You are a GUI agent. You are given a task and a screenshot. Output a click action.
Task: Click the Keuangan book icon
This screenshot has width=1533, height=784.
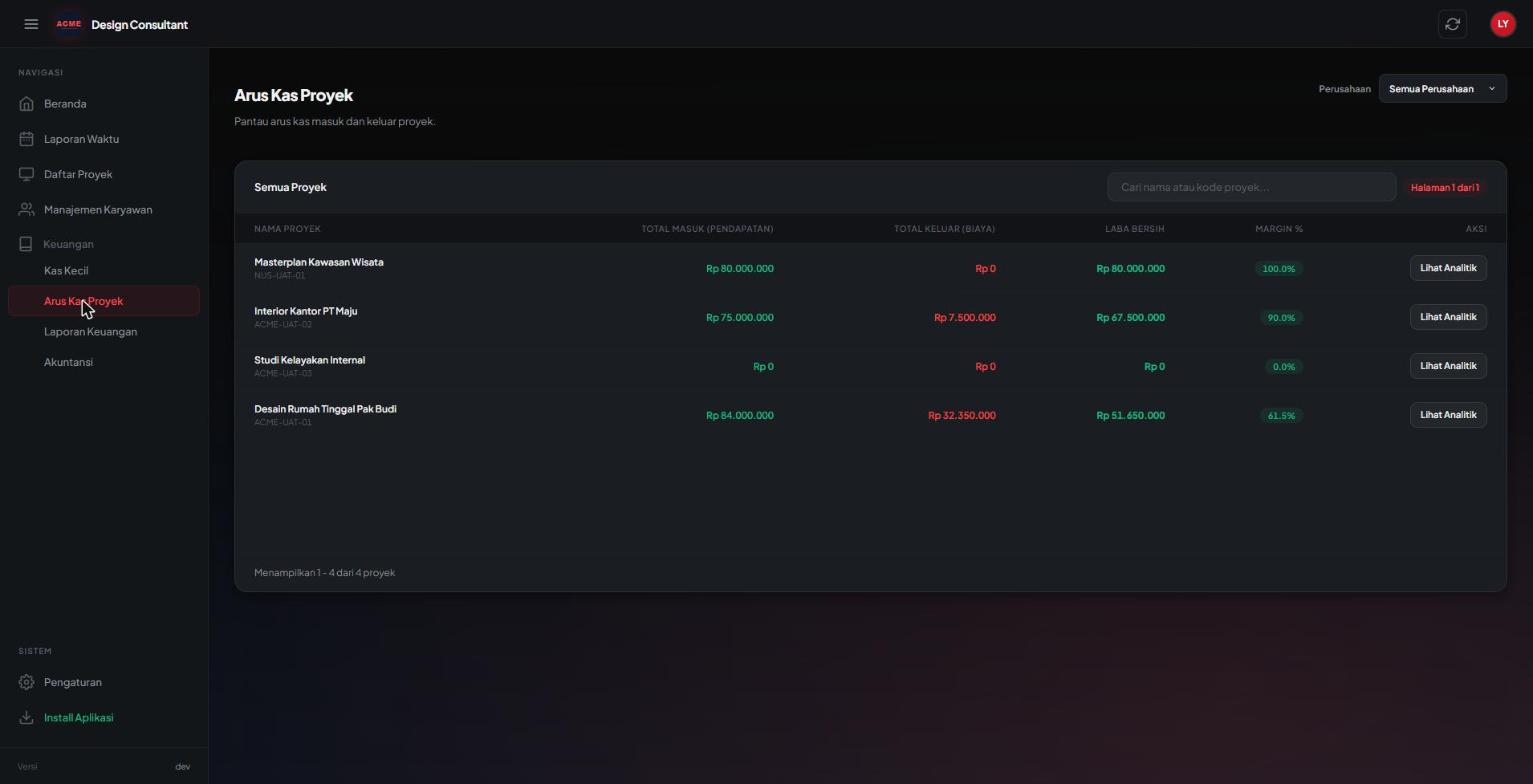[x=26, y=244]
